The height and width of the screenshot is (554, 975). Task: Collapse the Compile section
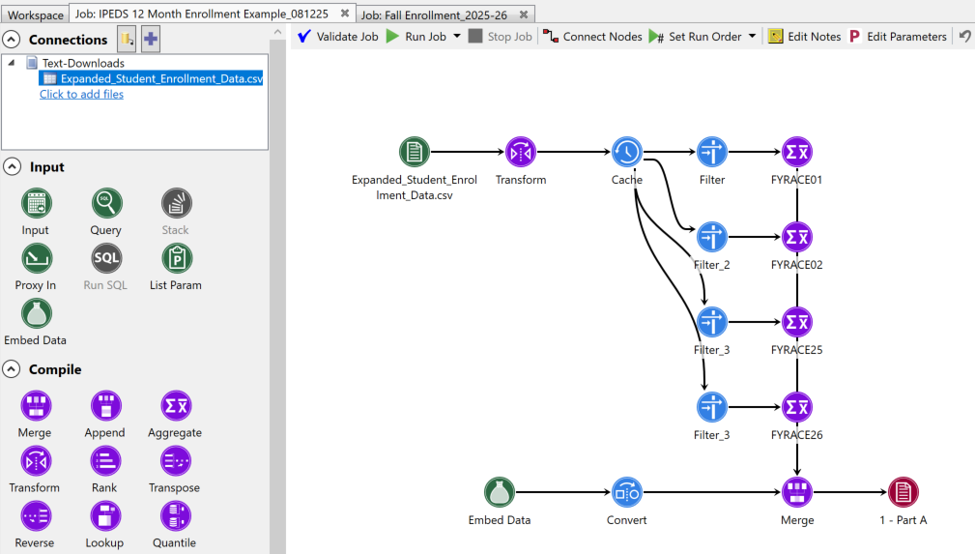click(x=11, y=369)
